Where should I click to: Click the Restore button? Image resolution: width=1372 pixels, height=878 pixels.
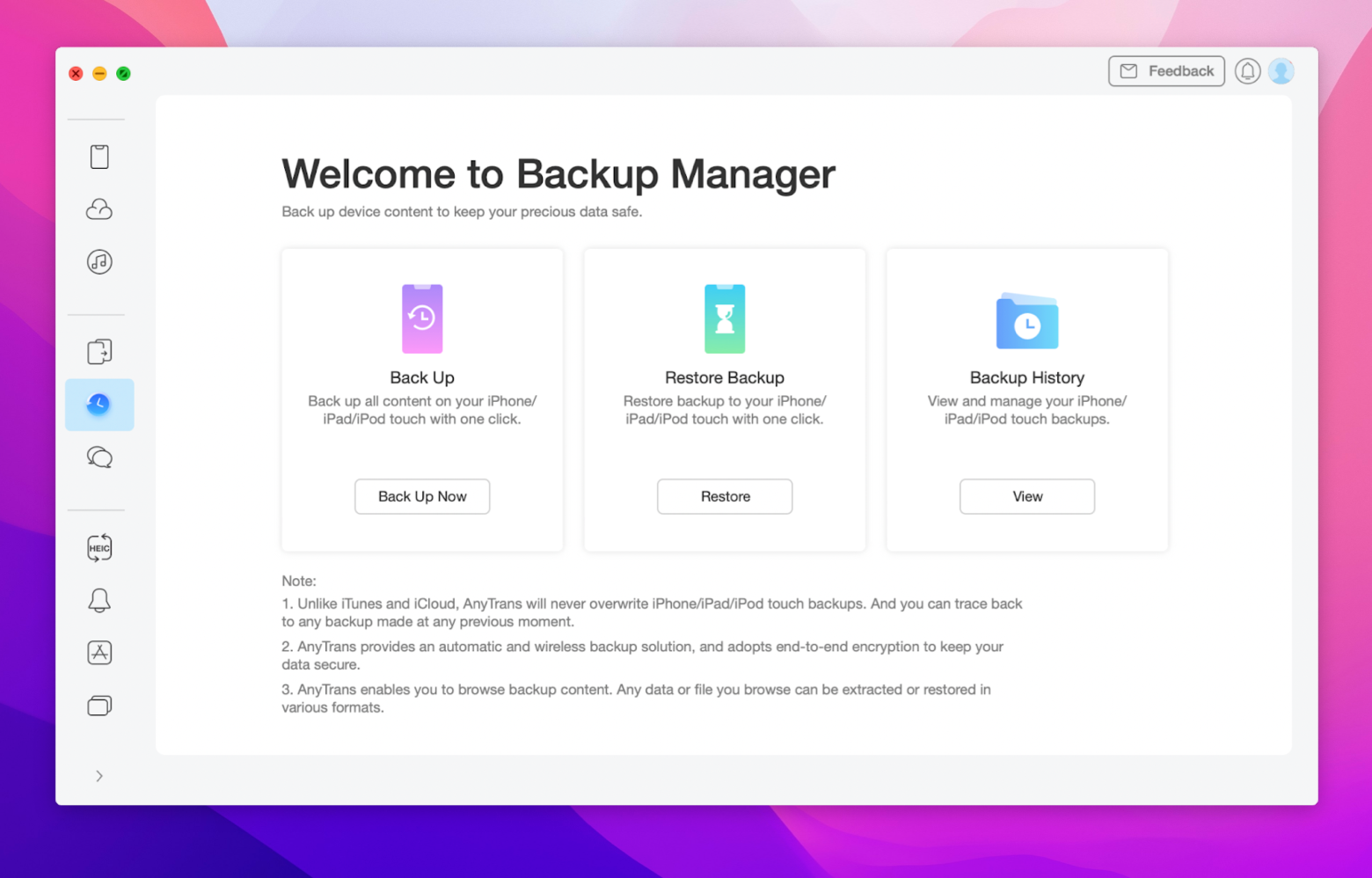pyautogui.click(x=725, y=496)
